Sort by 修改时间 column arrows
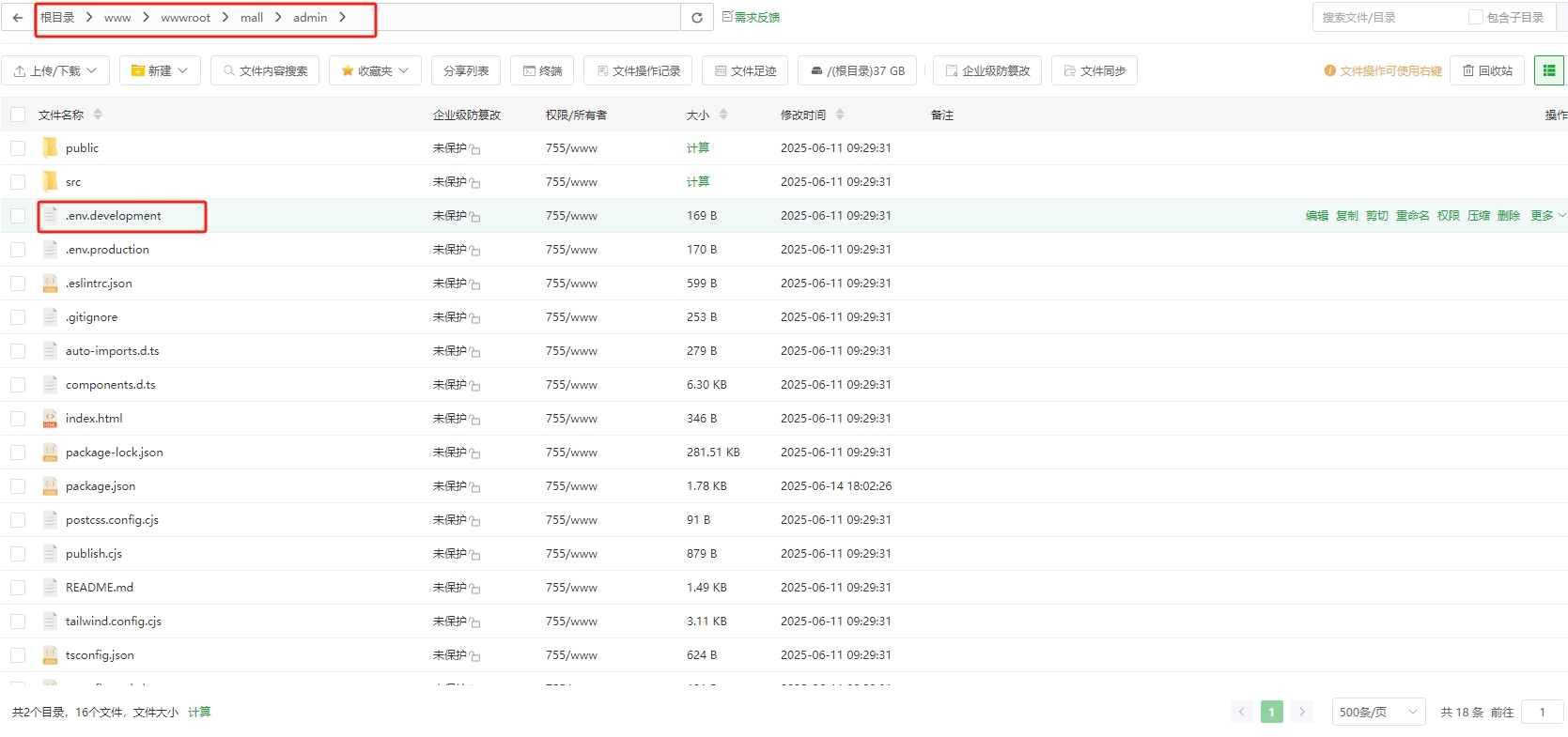1568x737 pixels. pos(840,115)
